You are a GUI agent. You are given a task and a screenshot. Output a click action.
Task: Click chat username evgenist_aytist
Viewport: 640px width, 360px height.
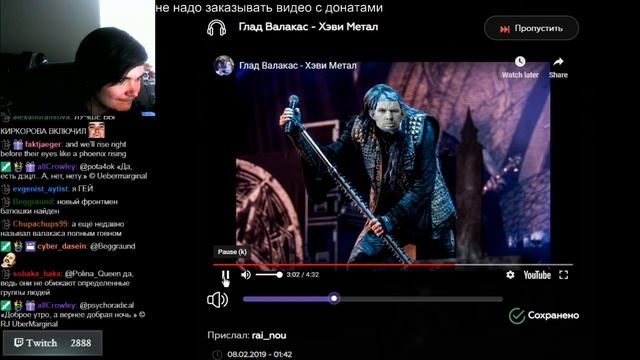point(41,189)
